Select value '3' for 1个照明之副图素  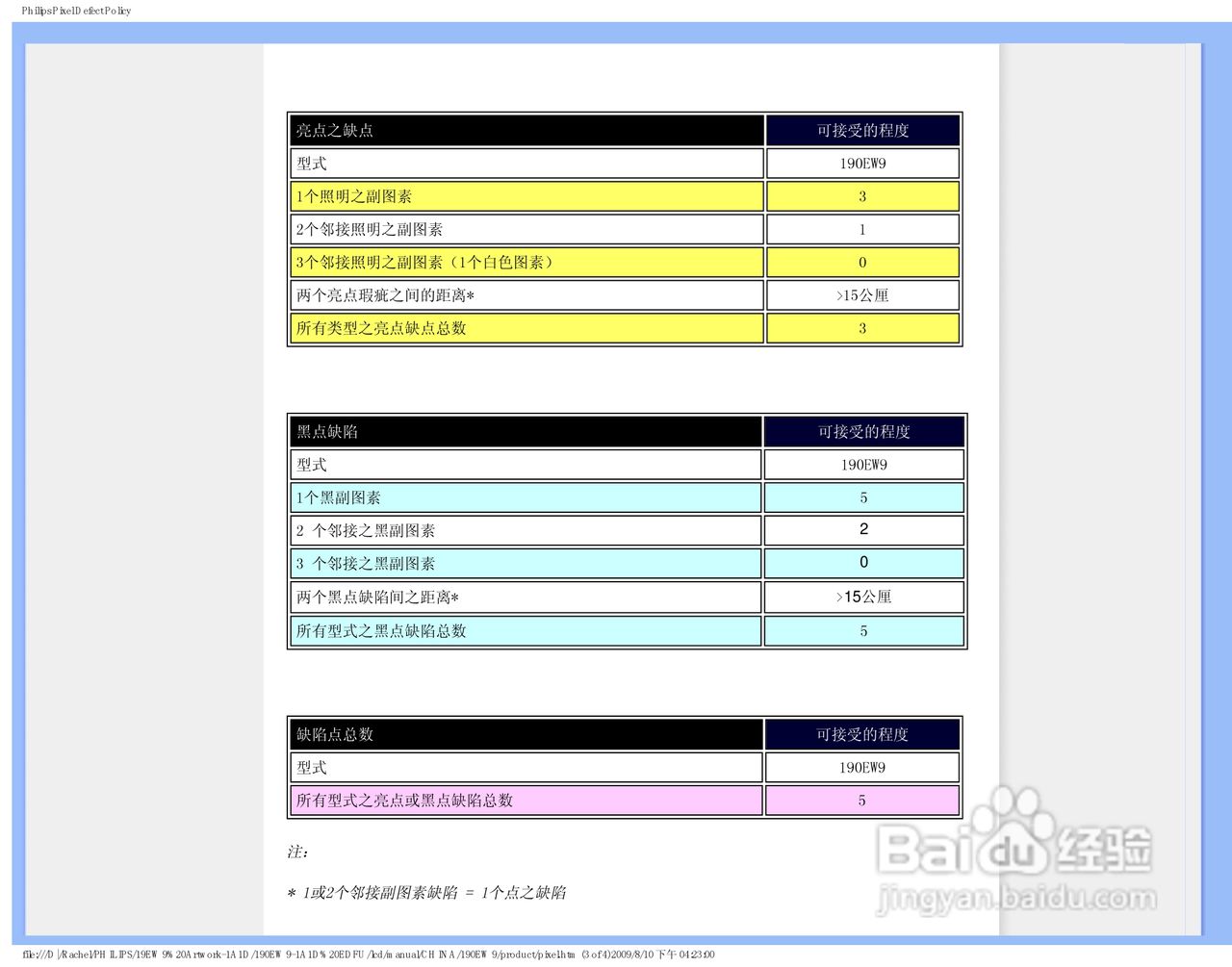862,196
